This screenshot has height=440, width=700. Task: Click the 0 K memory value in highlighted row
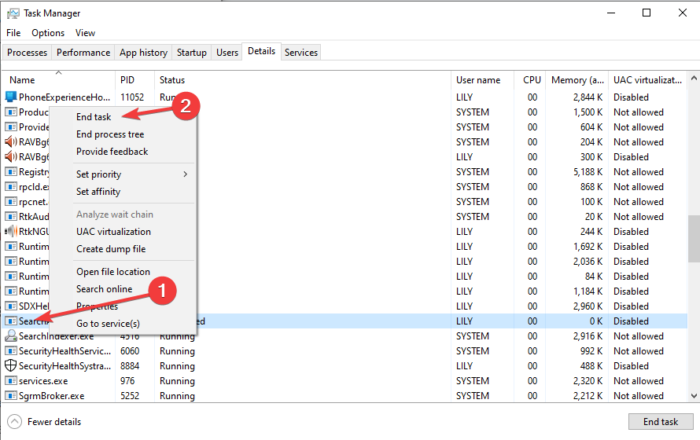[x=596, y=321]
